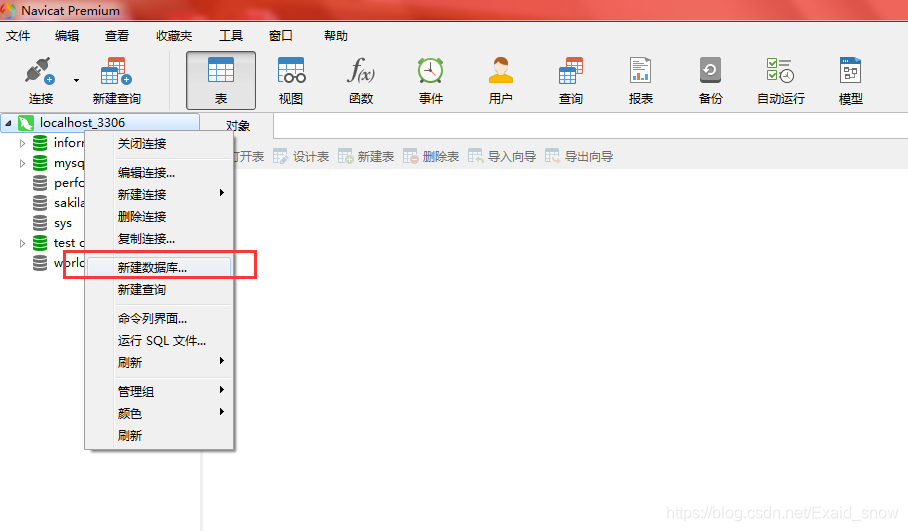Open the 编辑 menu
The height and width of the screenshot is (531, 908).
[x=67, y=36]
